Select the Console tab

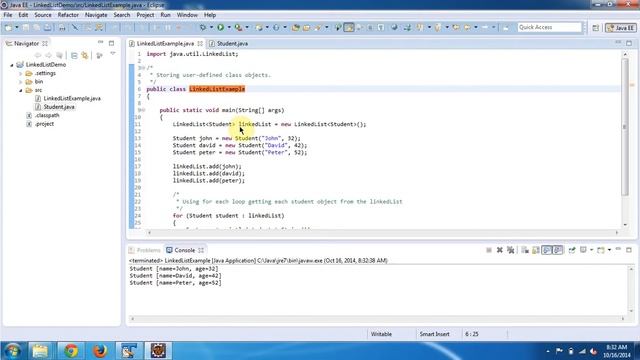[x=184, y=250]
